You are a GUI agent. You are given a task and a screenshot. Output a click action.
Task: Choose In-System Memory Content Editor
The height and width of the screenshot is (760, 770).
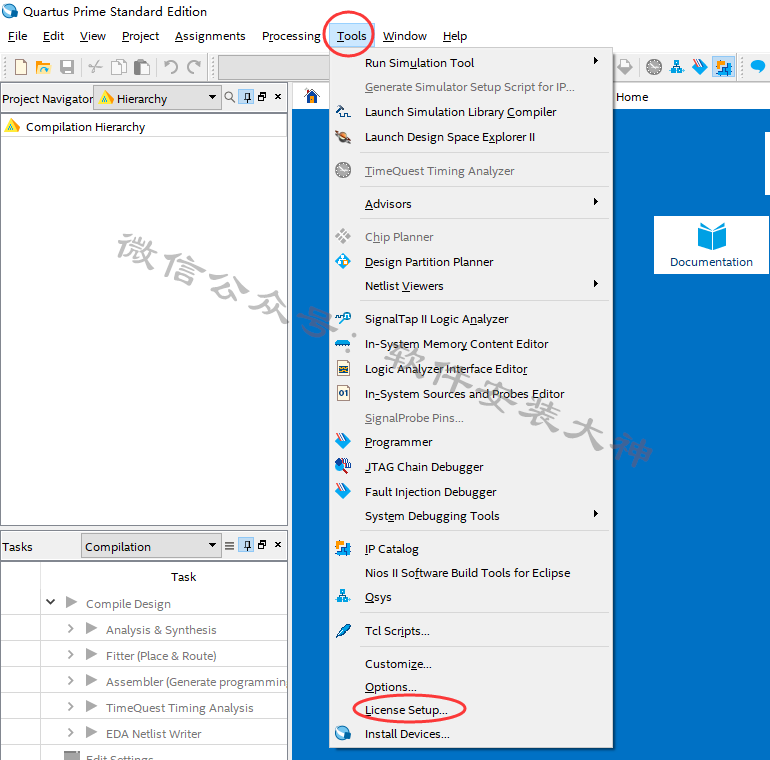471,344
